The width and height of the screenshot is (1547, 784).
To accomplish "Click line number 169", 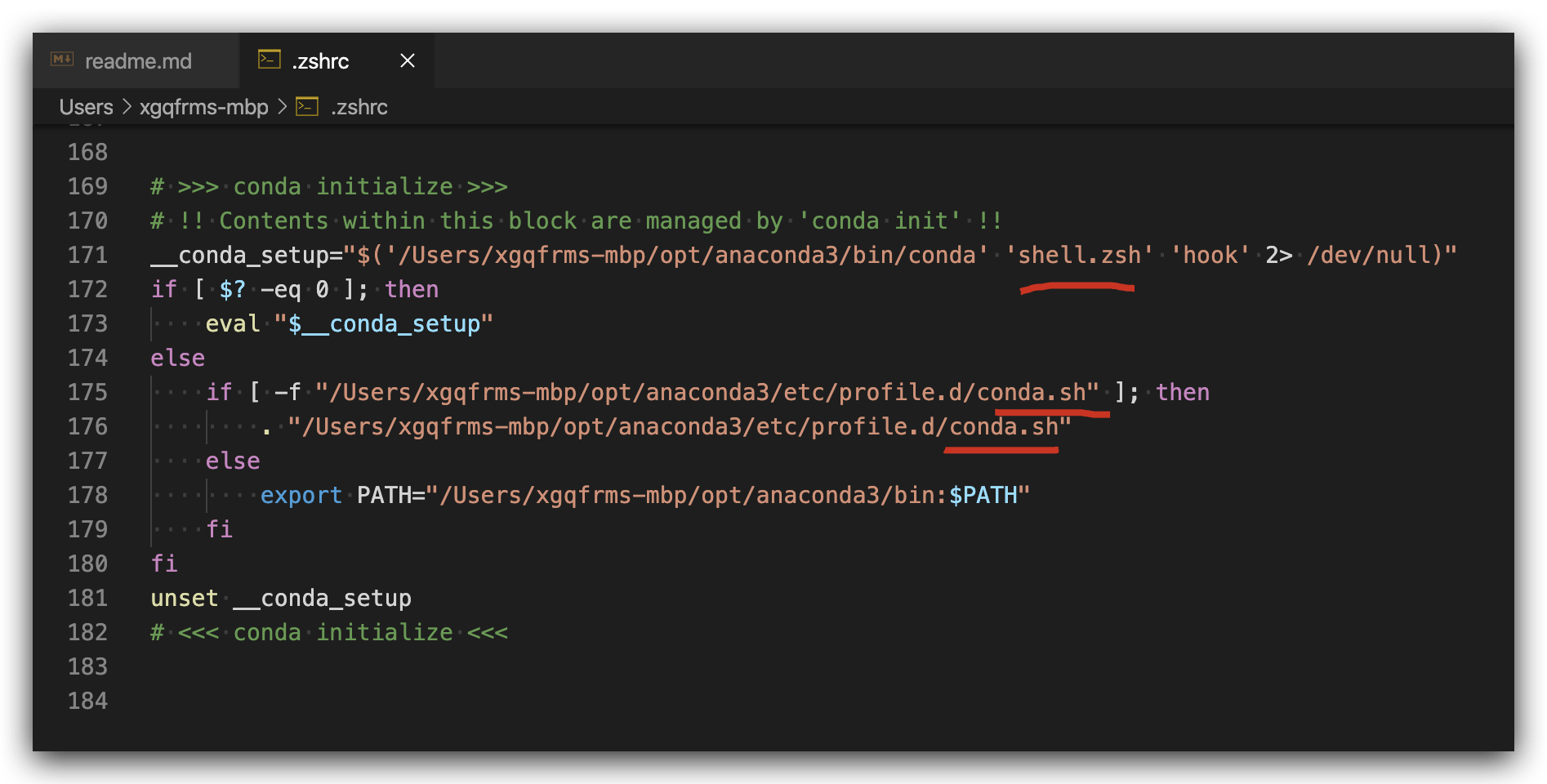I will (x=87, y=186).
